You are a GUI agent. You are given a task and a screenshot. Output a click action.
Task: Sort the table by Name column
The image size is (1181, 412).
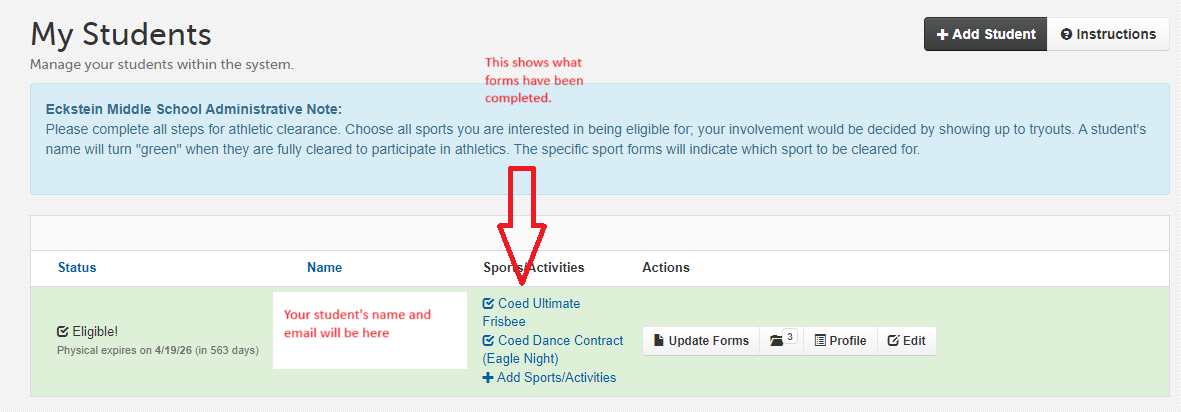[325, 267]
